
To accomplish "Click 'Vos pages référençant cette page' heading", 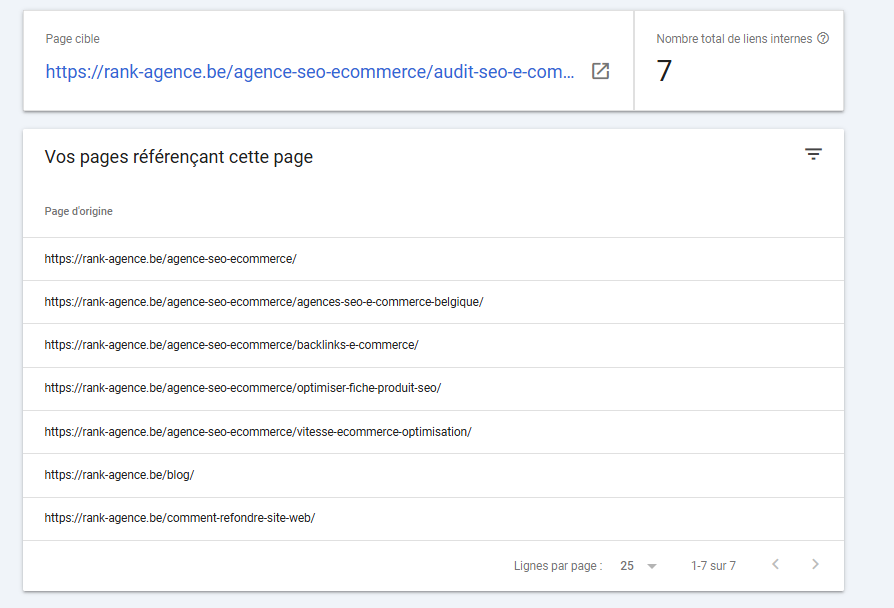I will (x=179, y=157).
